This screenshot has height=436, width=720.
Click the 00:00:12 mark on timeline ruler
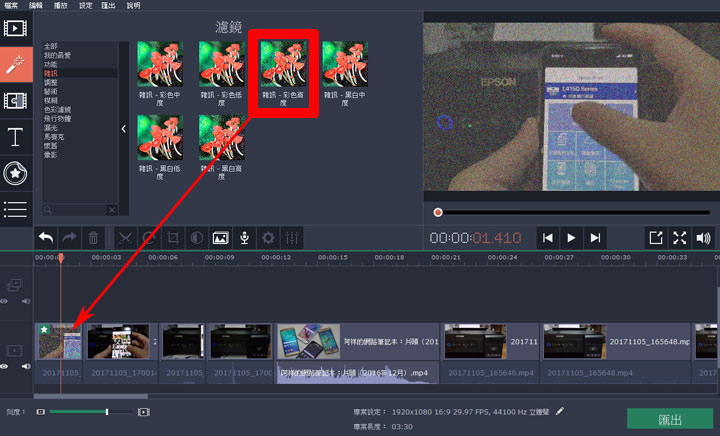276,257
